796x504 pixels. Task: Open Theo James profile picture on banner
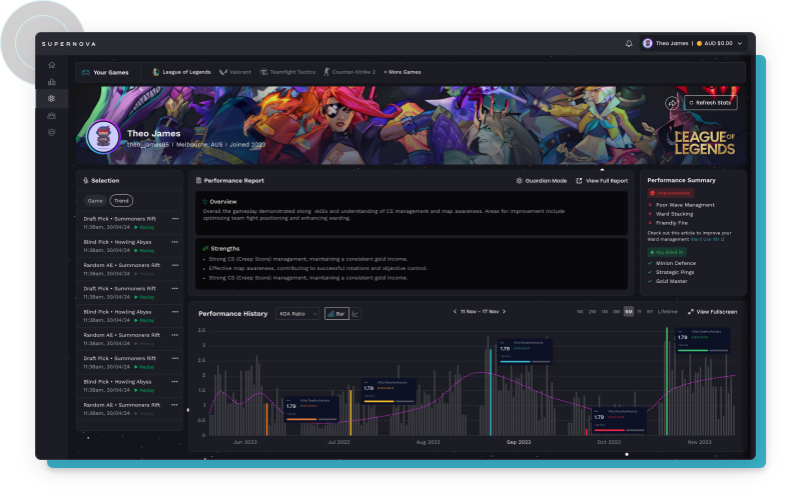point(103,137)
